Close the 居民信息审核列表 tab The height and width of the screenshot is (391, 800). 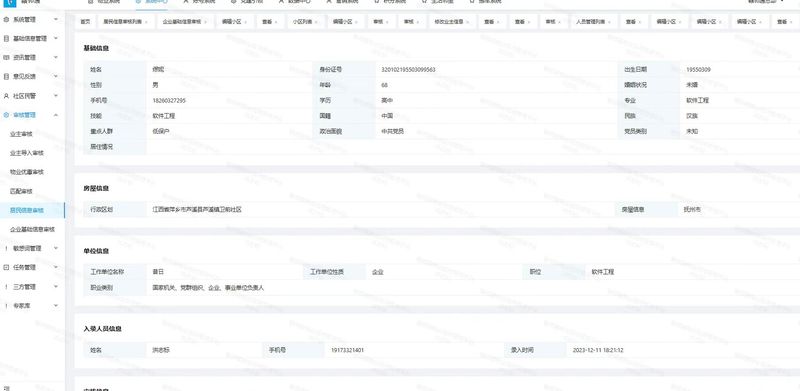pyautogui.click(x=146, y=22)
